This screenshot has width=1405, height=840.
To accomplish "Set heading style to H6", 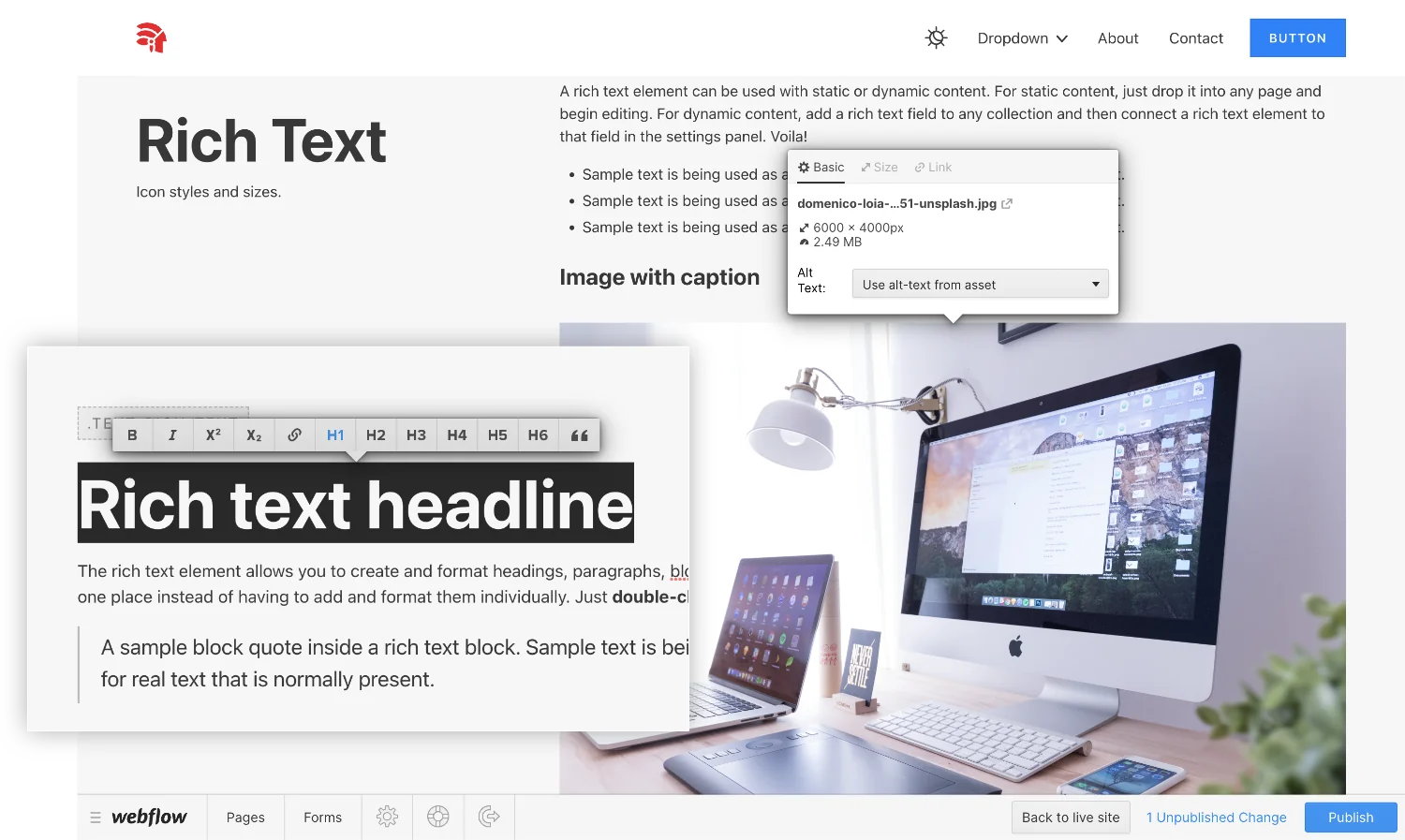I will point(538,435).
